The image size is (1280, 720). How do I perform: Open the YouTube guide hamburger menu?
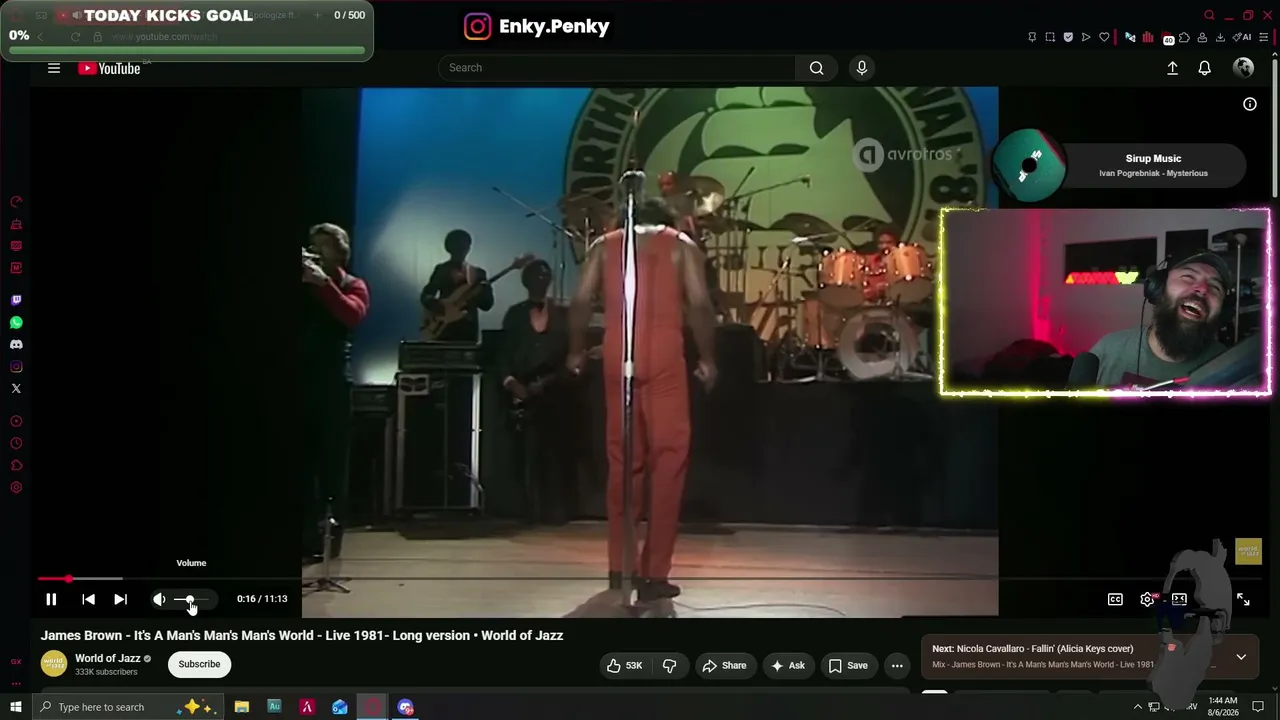point(54,68)
